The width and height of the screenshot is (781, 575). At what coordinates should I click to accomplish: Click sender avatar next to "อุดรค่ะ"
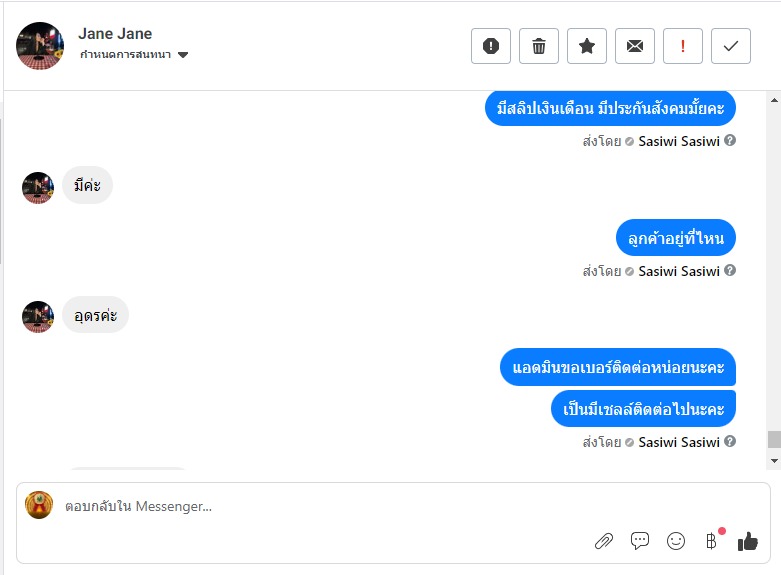[38, 317]
